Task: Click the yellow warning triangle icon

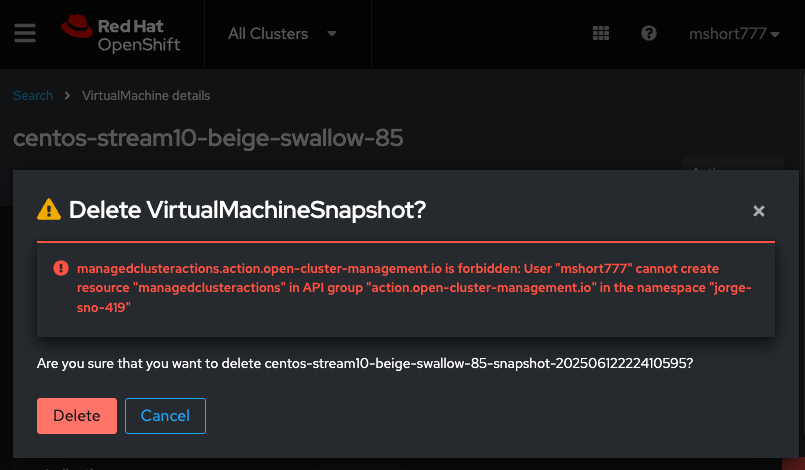Action: tap(48, 210)
